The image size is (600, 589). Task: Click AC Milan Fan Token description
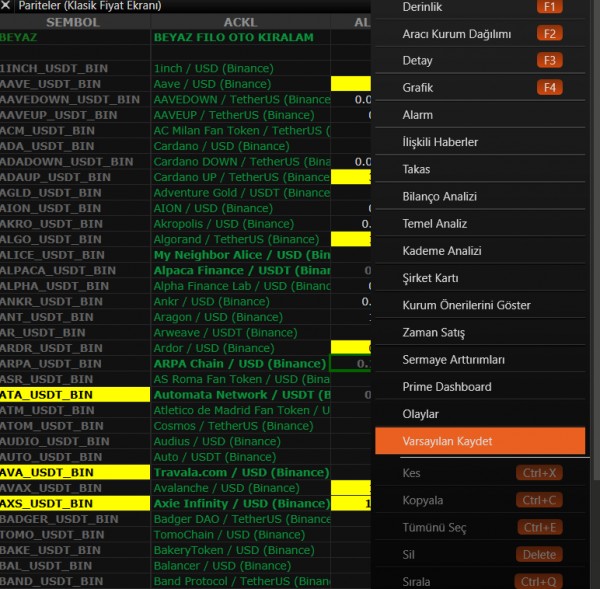(241, 131)
